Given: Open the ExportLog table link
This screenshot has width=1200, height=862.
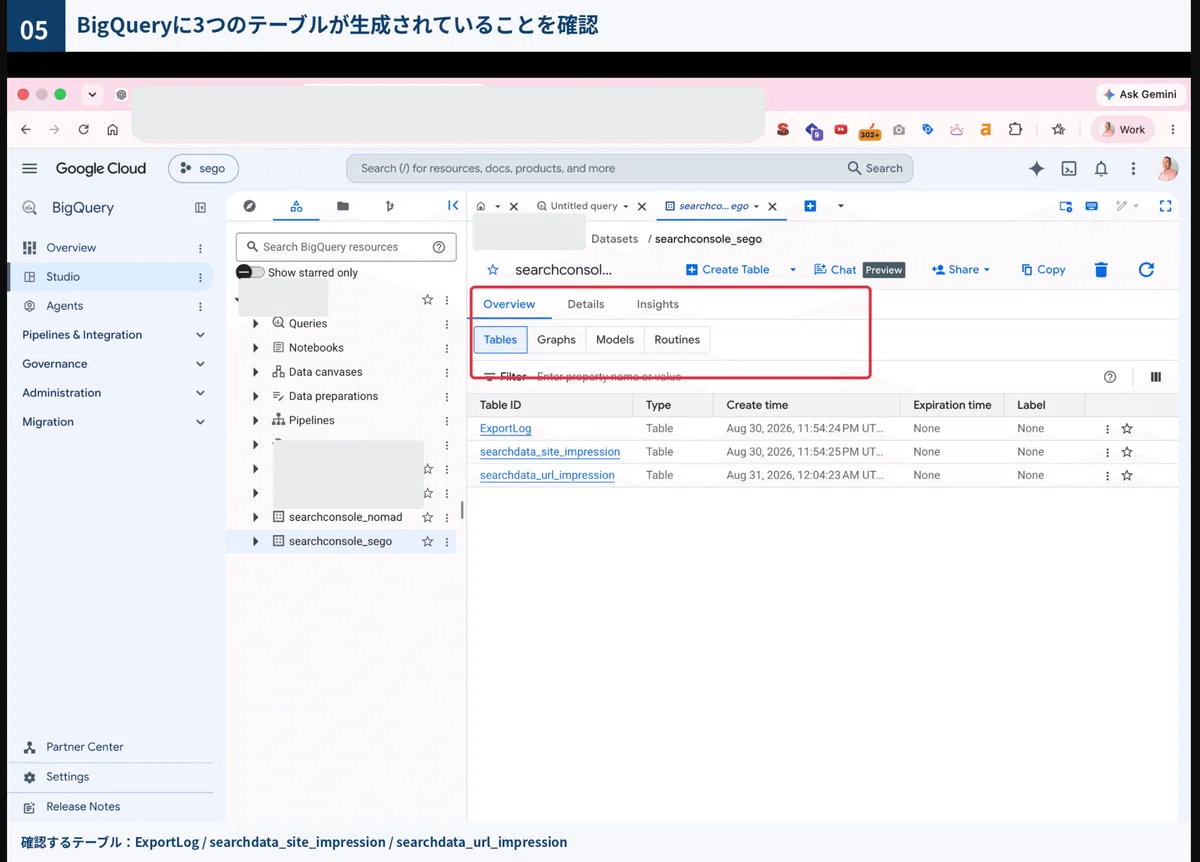Looking at the screenshot, I should pyautogui.click(x=506, y=429).
